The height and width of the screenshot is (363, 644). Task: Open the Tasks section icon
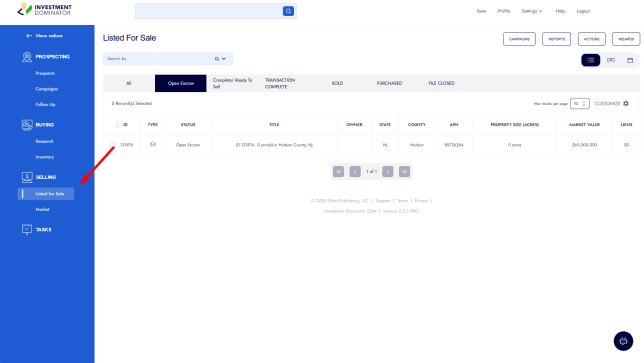tap(27, 230)
